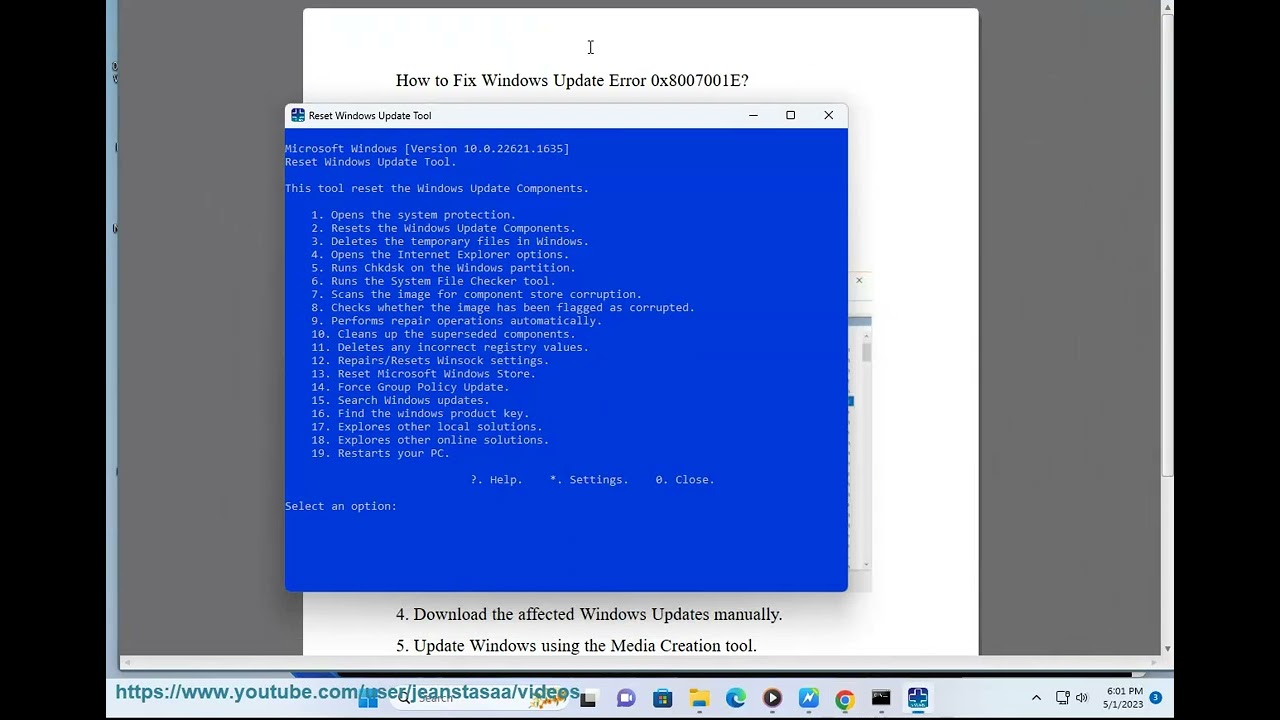Click '14. Force Group Policy Update.'
Screen dimensions: 1280x720
[410, 387]
